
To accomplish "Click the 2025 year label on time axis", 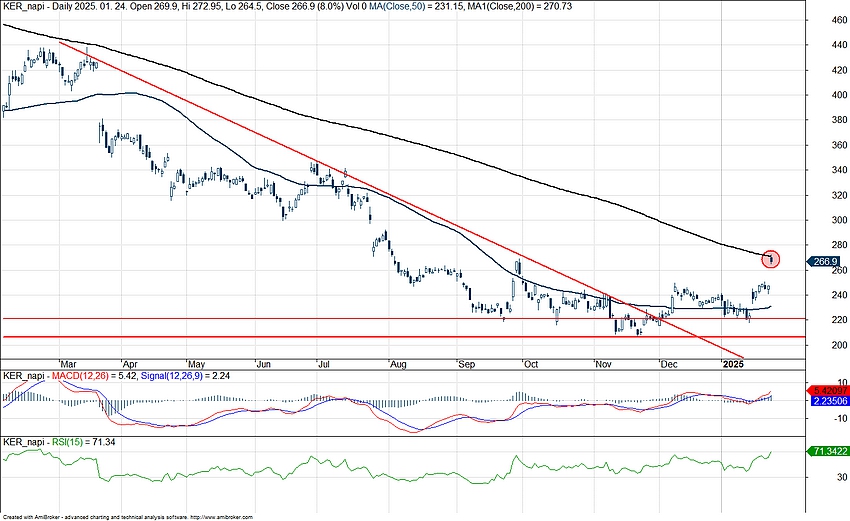I will [733, 364].
